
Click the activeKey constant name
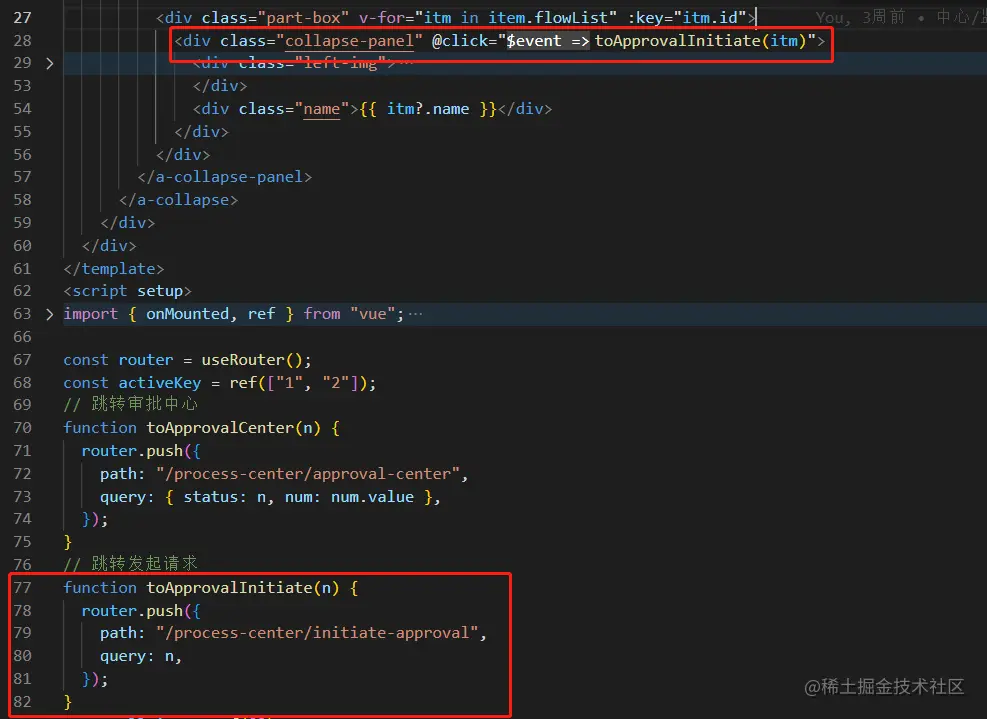[160, 383]
